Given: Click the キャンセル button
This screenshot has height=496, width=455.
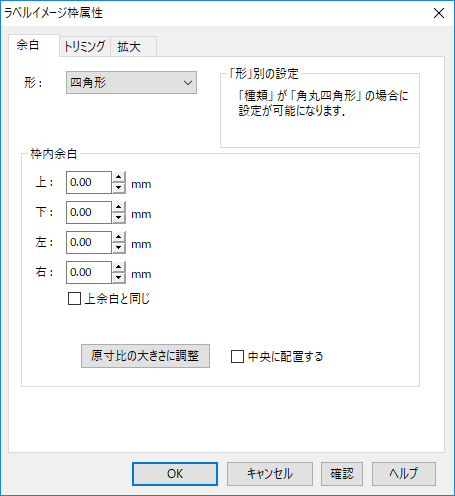Looking at the screenshot, I should pyautogui.click(x=270, y=474).
